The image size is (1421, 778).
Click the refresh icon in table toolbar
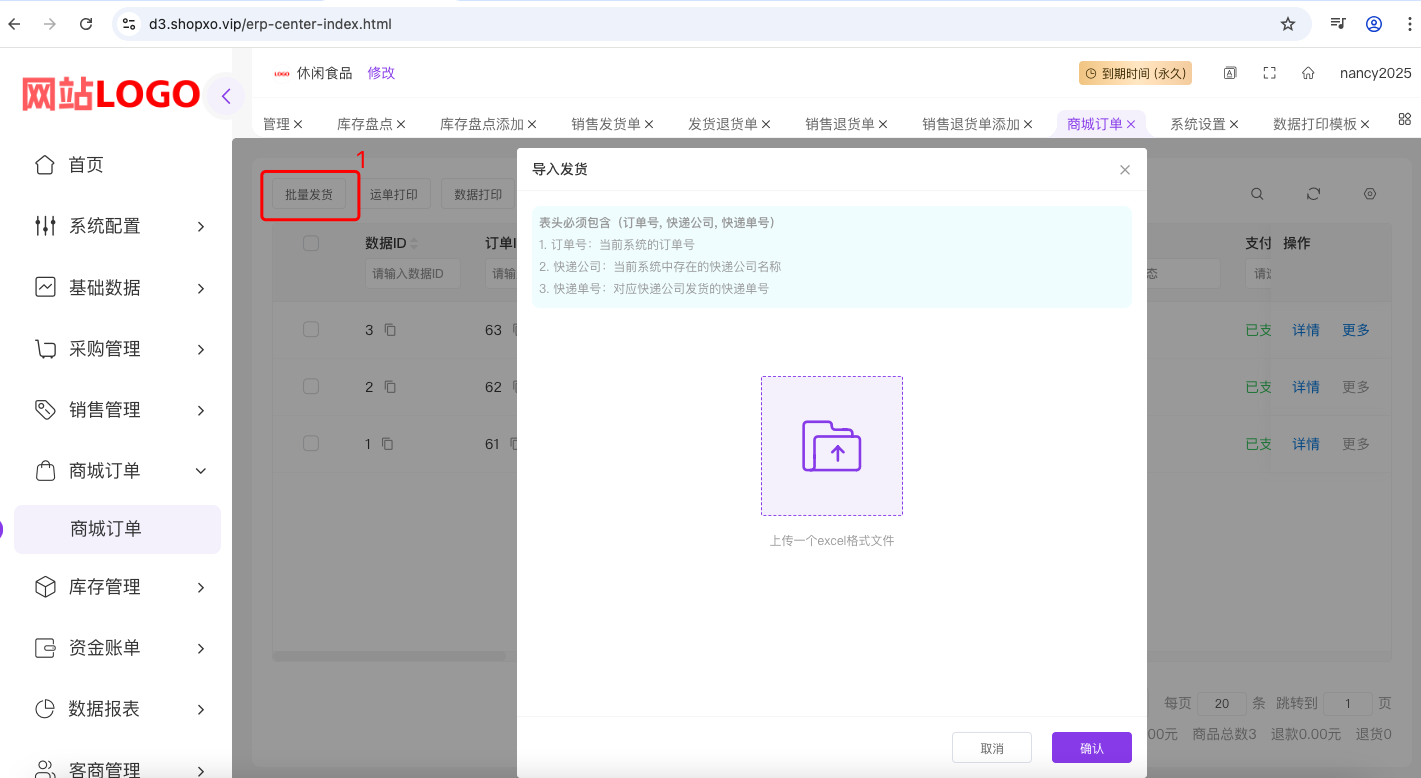(x=1313, y=194)
